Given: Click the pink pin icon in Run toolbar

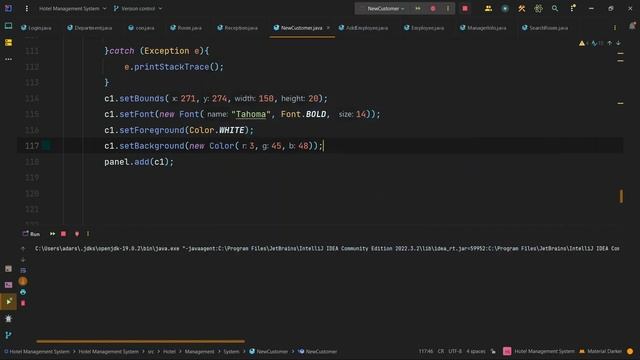Looking at the screenshot, I should [77, 234].
